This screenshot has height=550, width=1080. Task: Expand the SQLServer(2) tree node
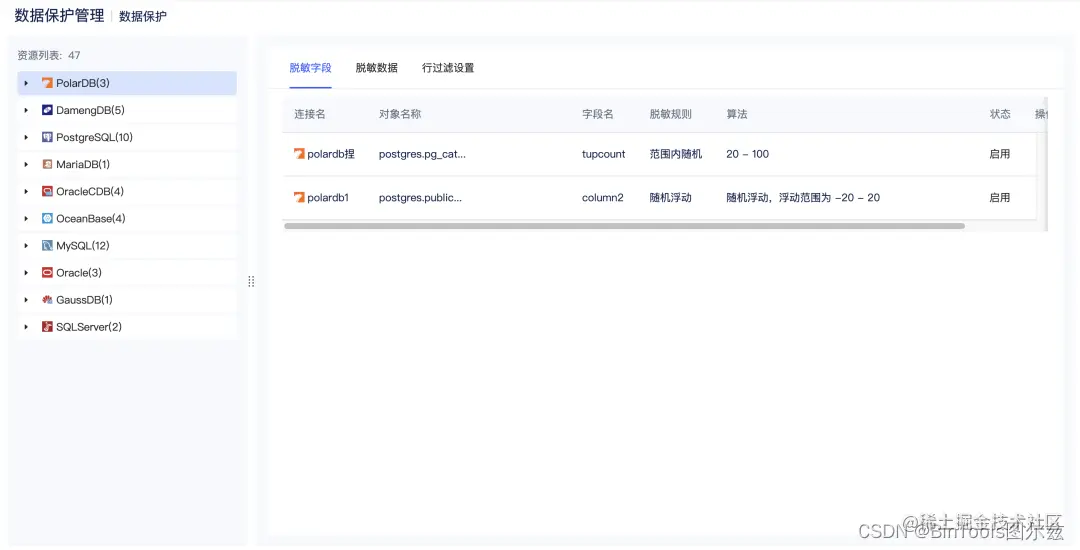26,327
